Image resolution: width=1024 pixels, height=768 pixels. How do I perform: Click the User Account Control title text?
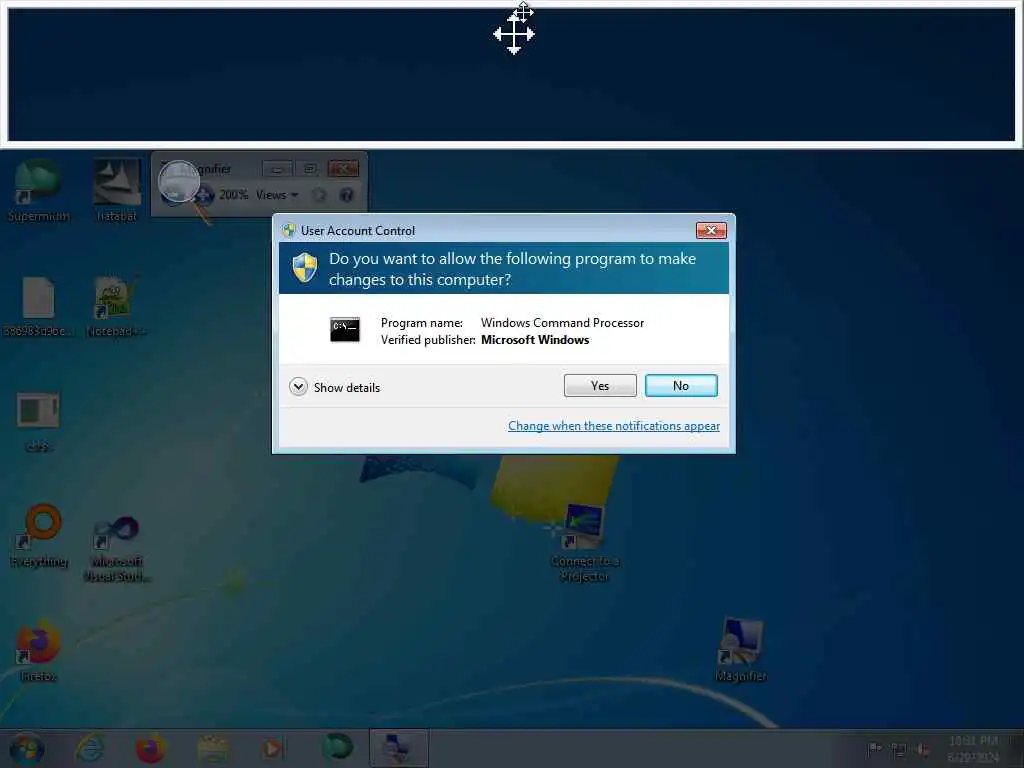(x=358, y=231)
